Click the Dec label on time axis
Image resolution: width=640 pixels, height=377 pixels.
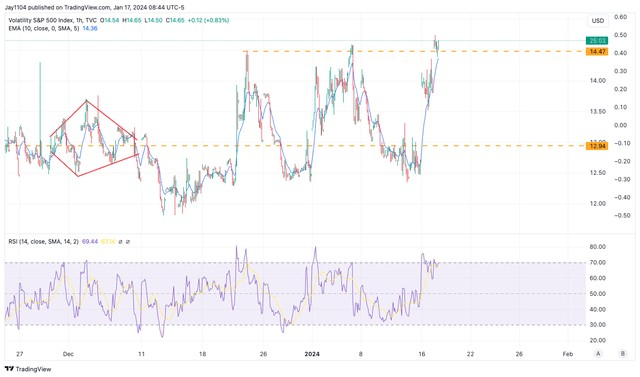click(68, 354)
